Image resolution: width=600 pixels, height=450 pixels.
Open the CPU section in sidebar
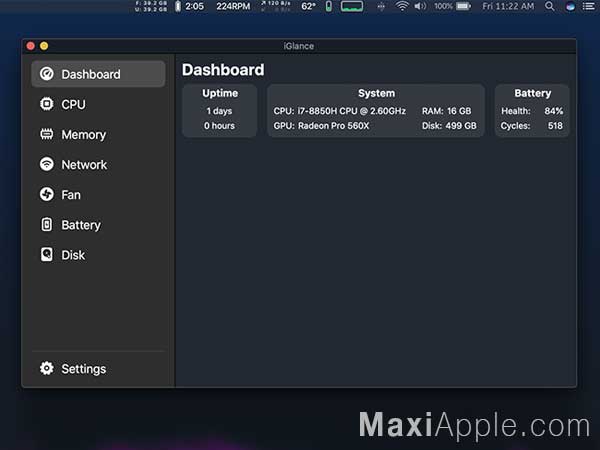click(98, 104)
